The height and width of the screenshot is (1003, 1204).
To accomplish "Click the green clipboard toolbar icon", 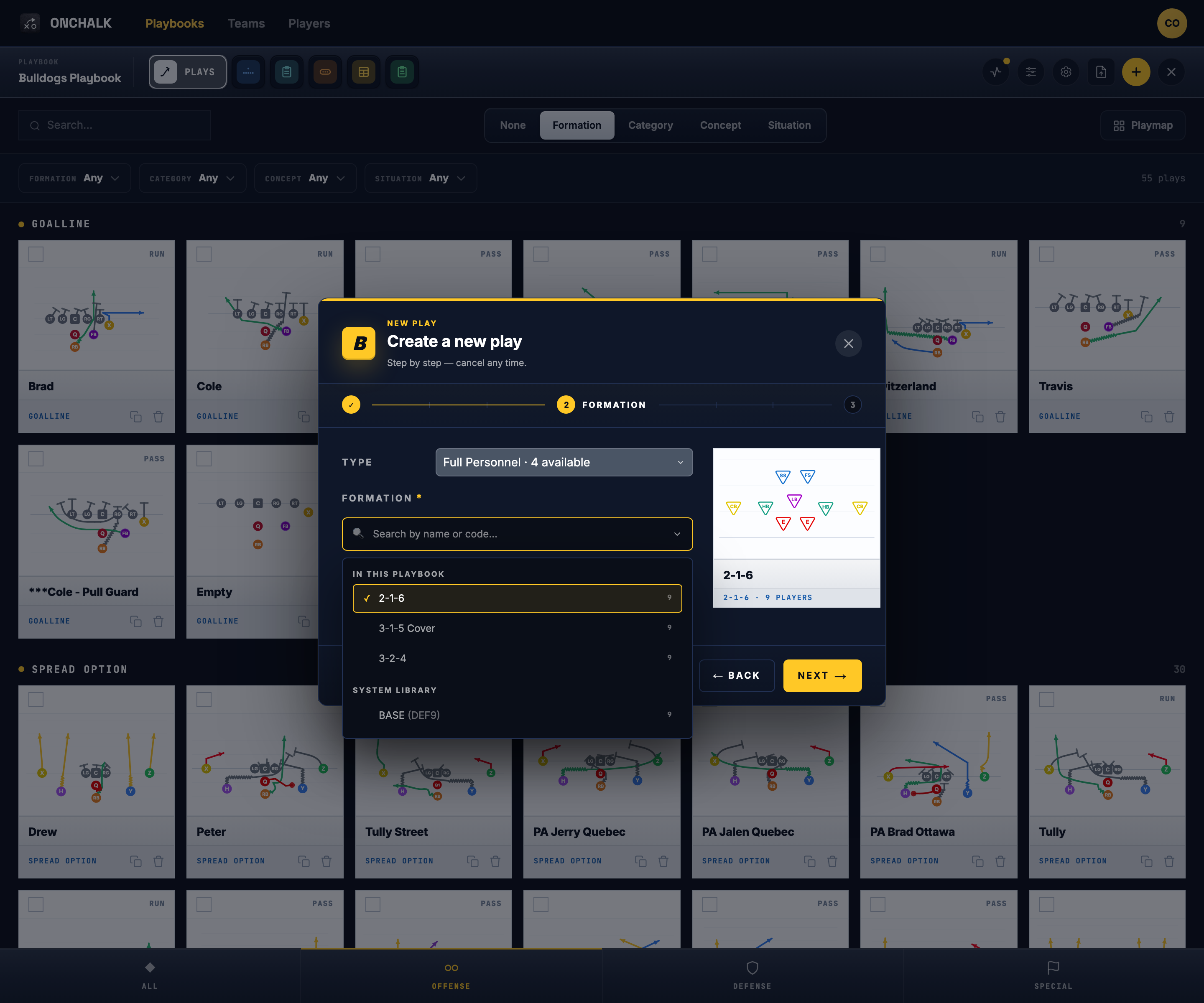I will (x=402, y=72).
